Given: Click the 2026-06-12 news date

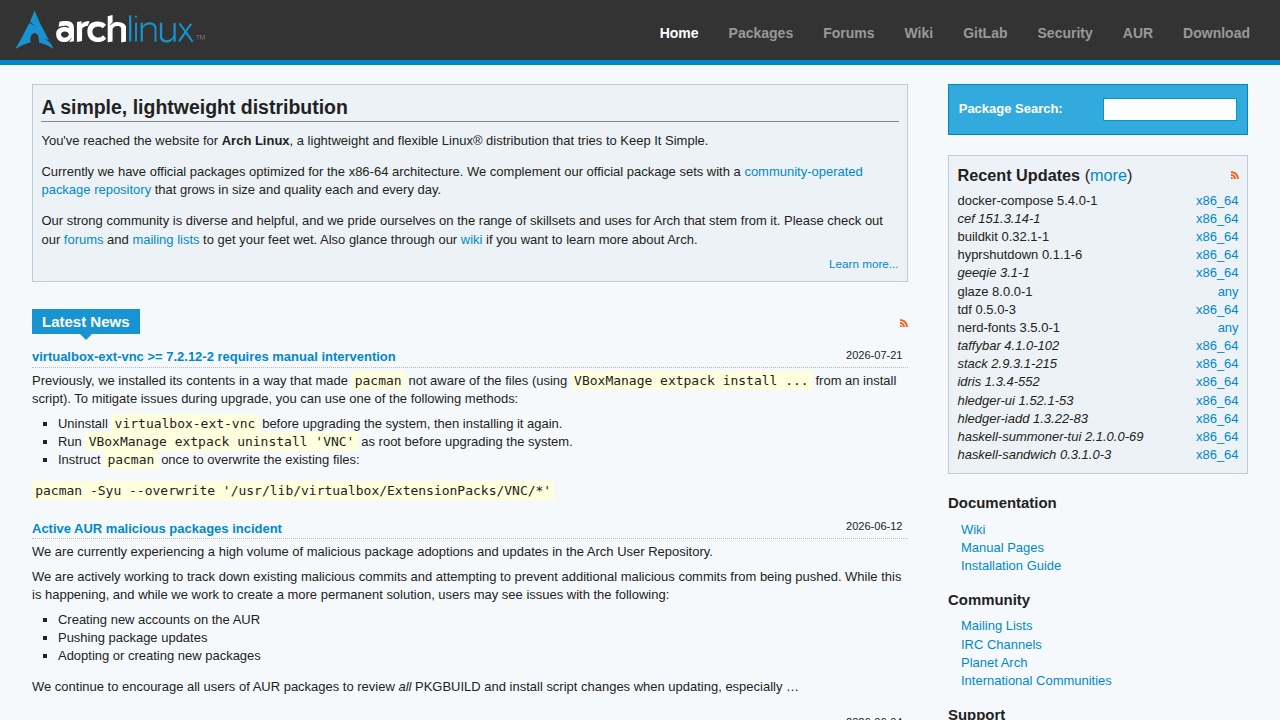Looking at the screenshot, I should tap(874, 526).
